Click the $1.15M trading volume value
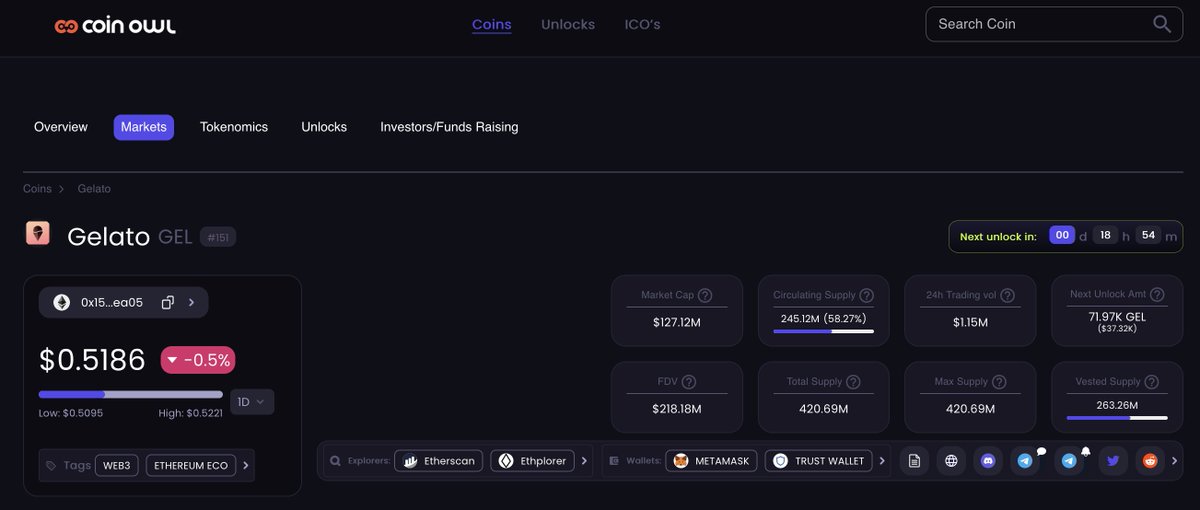The image size is (1200, 510). [970, 323]
